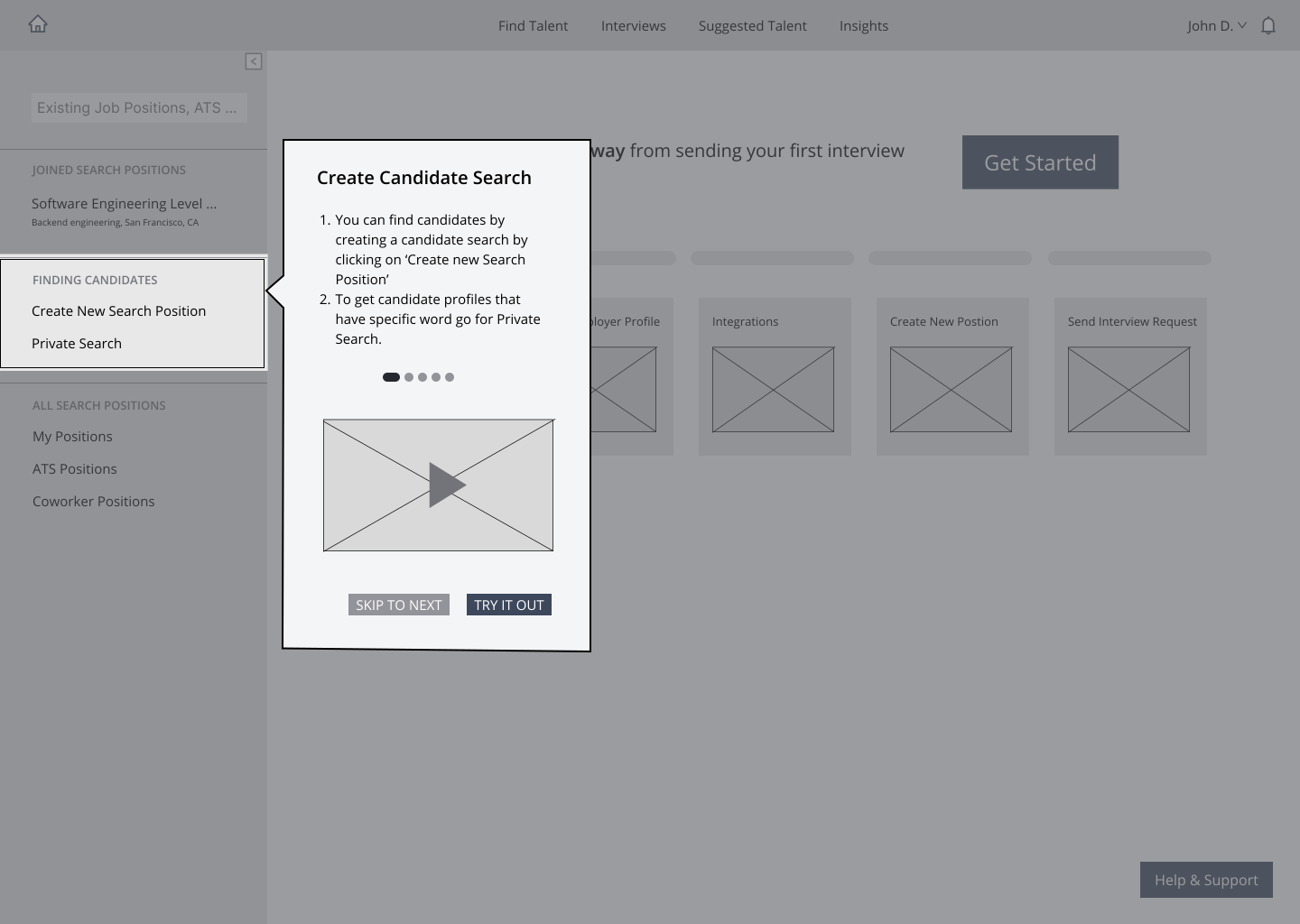The height and width of the screenshot is (924, 1300).
Task: Click the Send Interview Request card image
Action: click(x=1128, y=390)
